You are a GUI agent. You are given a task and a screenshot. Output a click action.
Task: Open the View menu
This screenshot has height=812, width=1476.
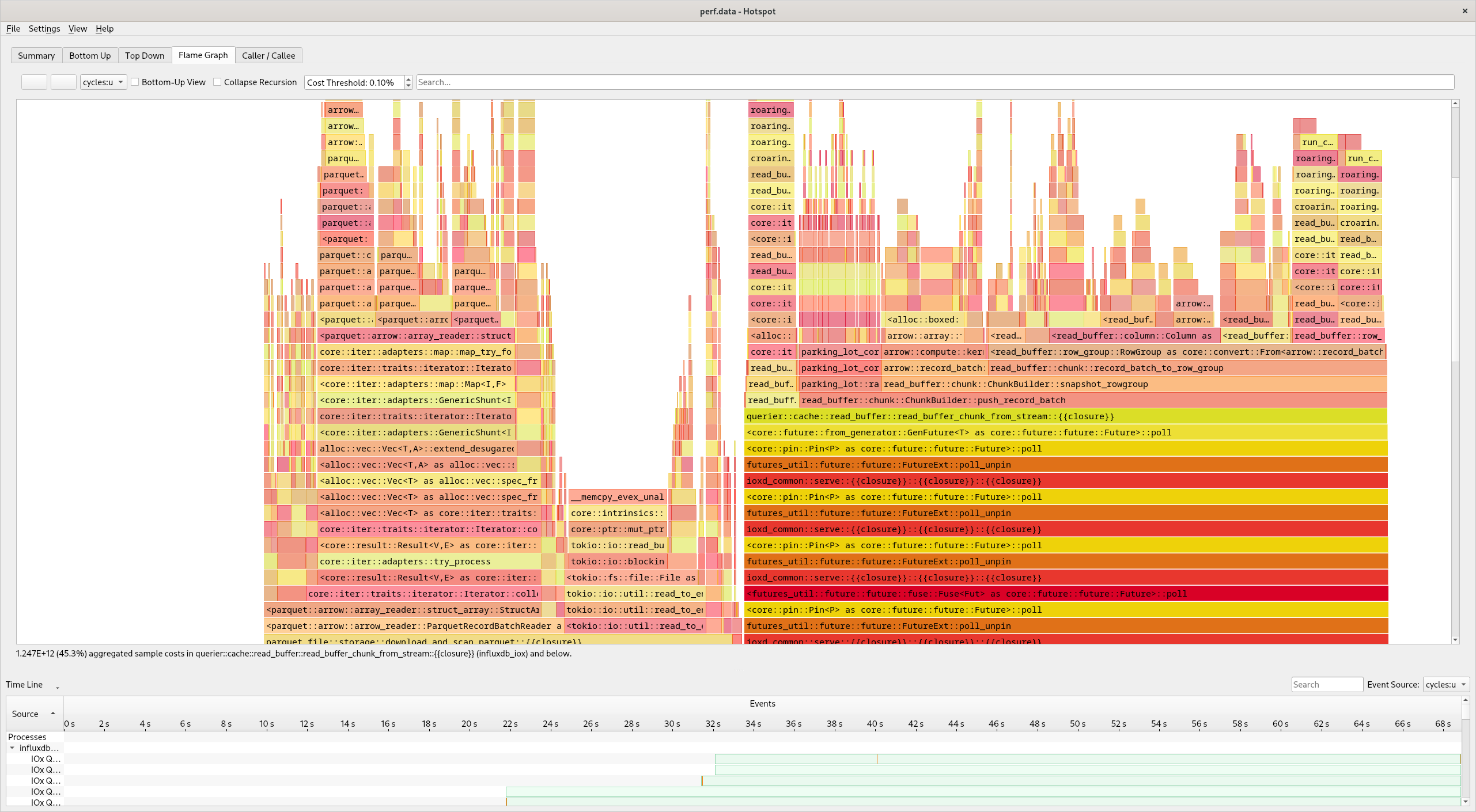[x=78, y=29]
